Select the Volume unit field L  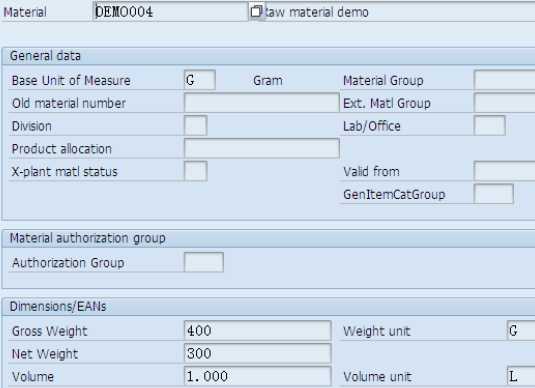(x=521, y=376)
